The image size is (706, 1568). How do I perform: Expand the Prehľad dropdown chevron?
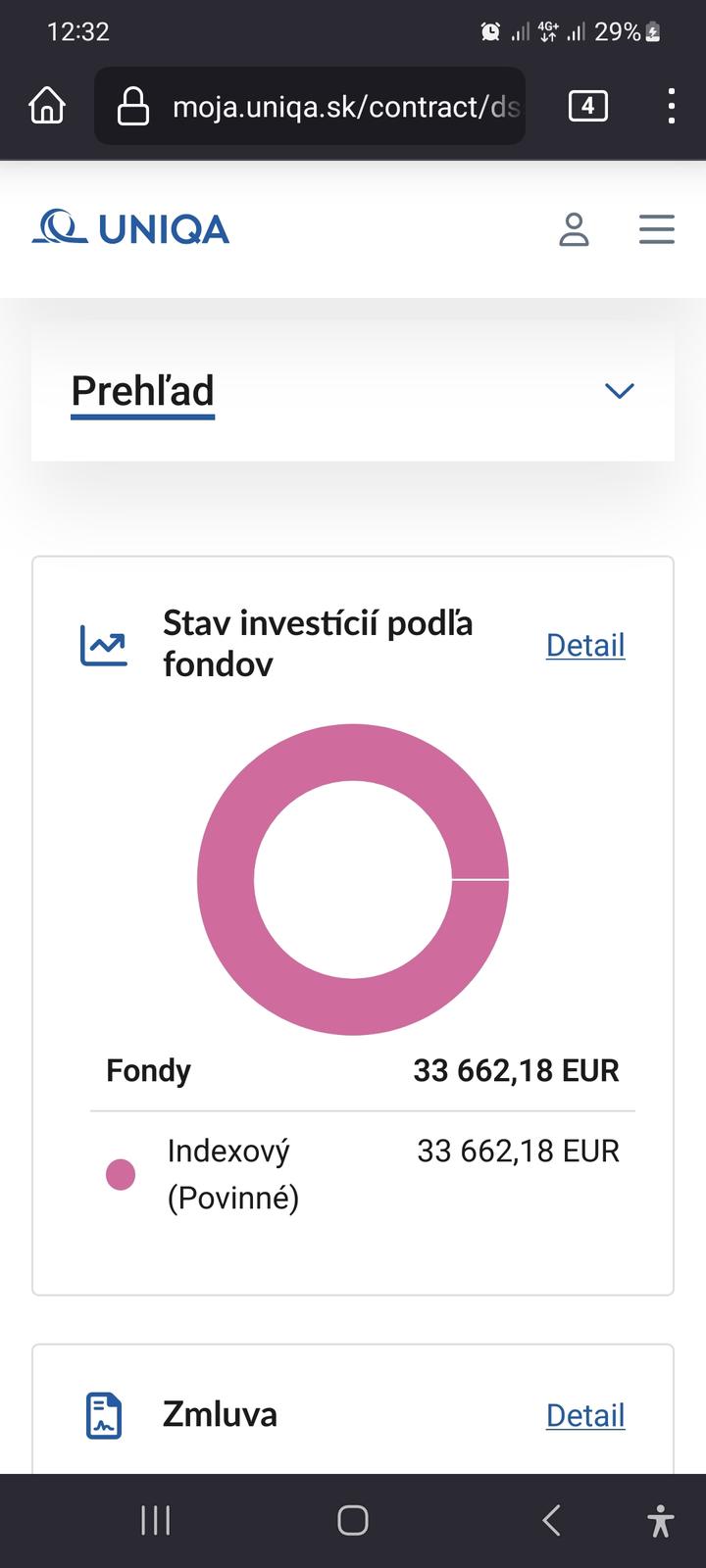[619, 391]
